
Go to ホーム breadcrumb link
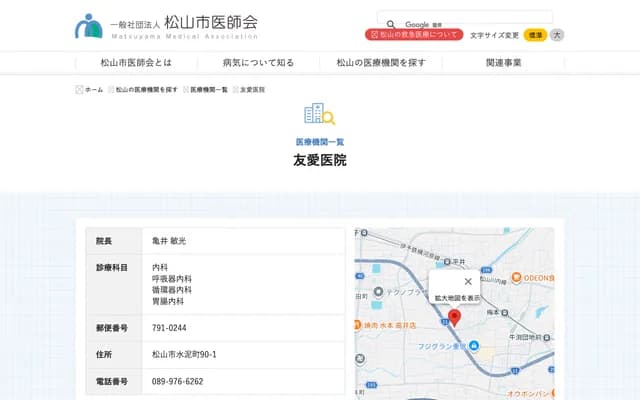pos(92,90)
